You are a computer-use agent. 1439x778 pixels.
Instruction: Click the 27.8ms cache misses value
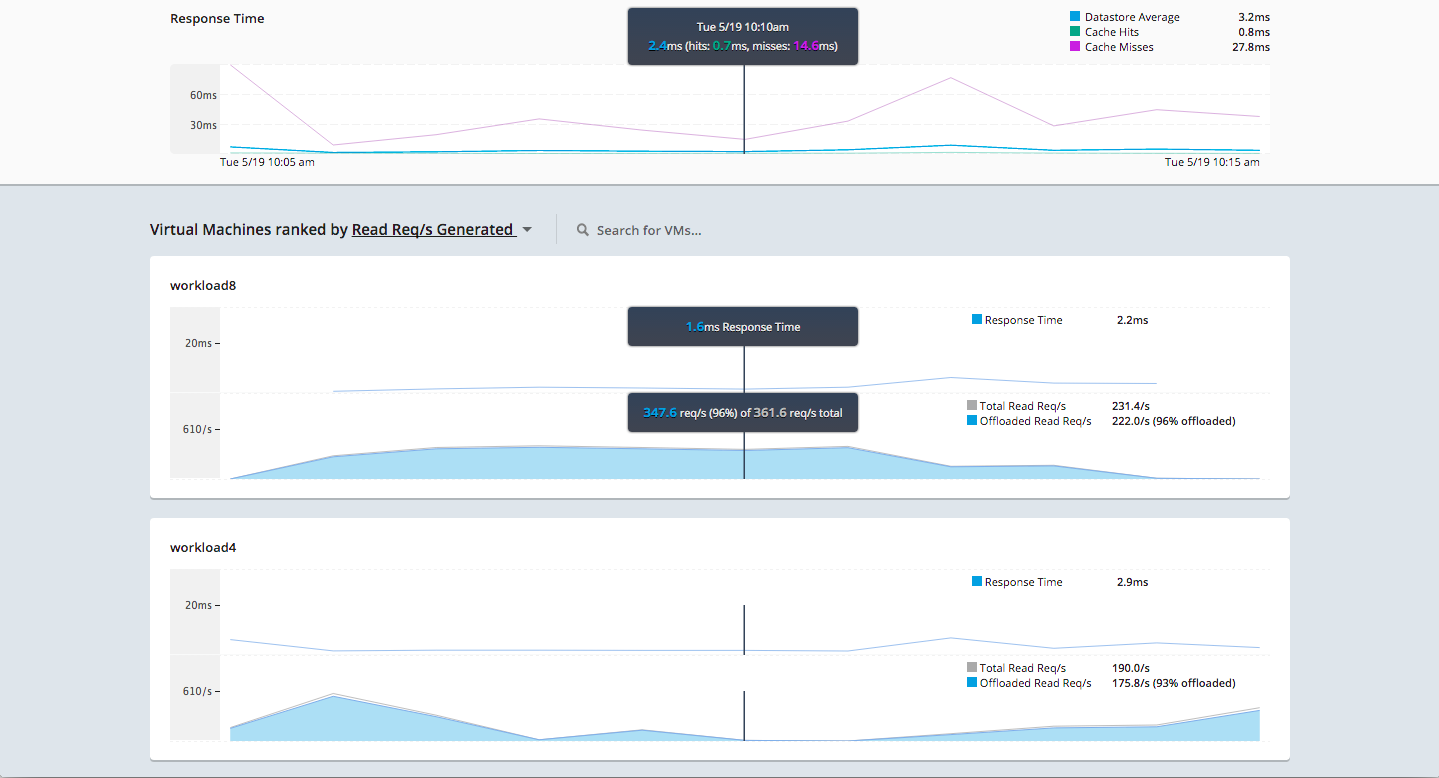1251,47
